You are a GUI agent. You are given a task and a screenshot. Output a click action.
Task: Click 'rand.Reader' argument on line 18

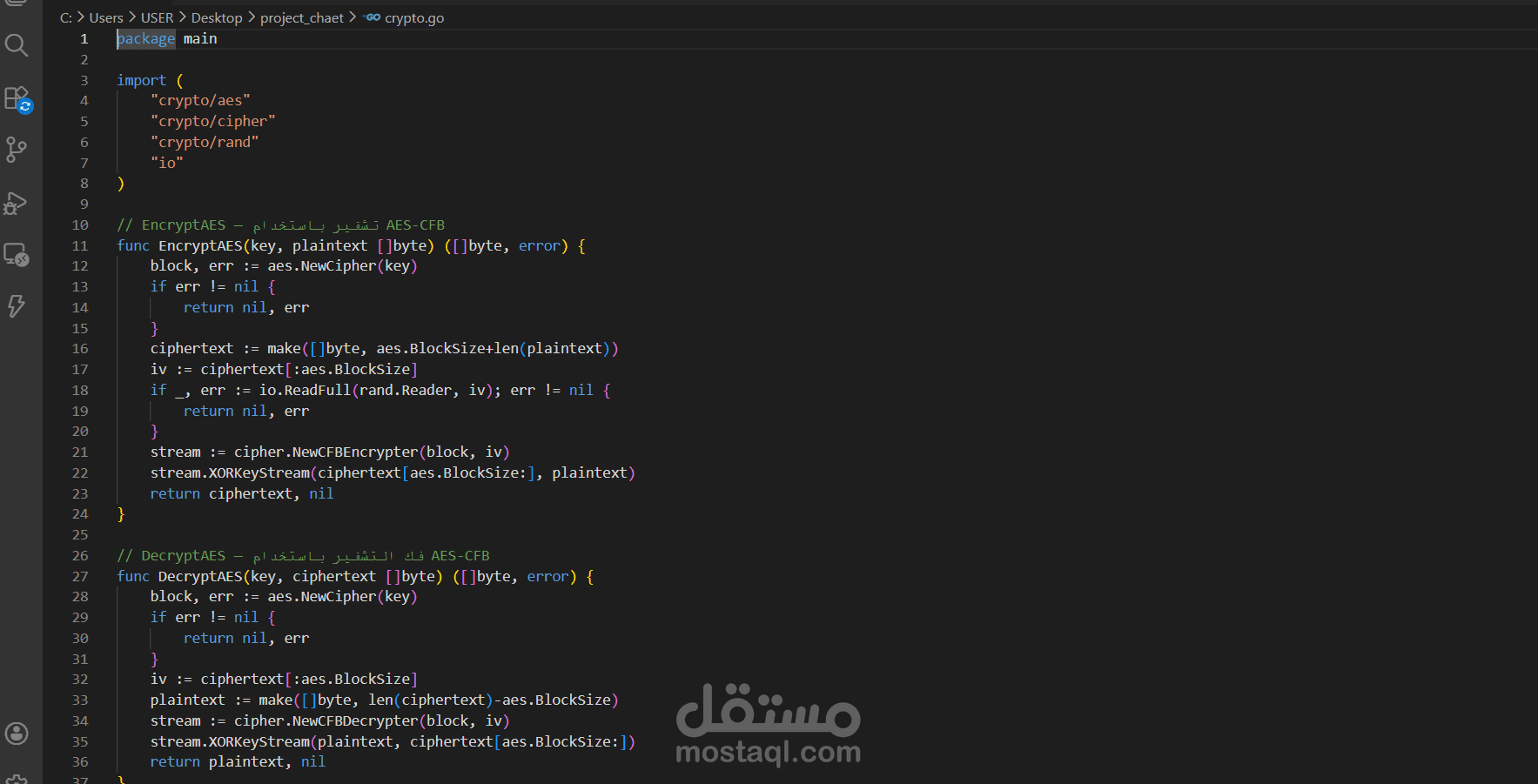tap(405, 390)
